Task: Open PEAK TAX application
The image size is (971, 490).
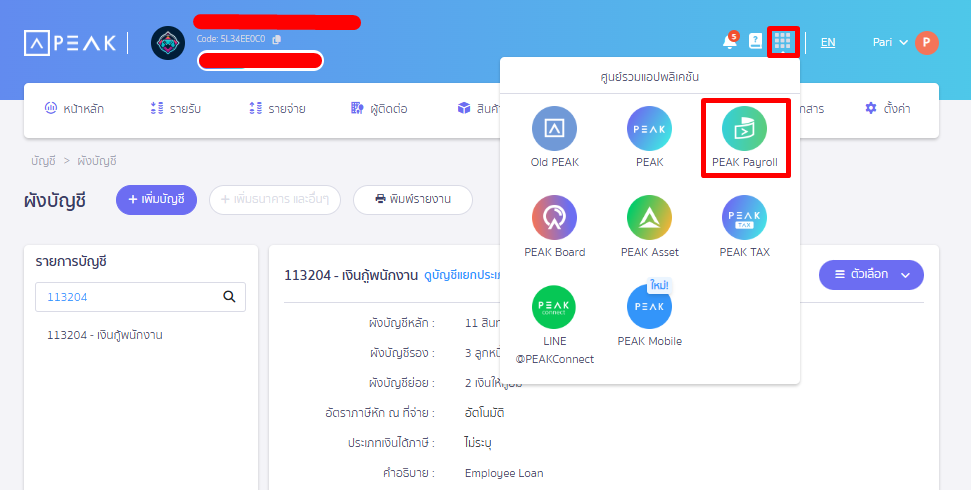Action: pyautogui.click(x=744, y=227)
